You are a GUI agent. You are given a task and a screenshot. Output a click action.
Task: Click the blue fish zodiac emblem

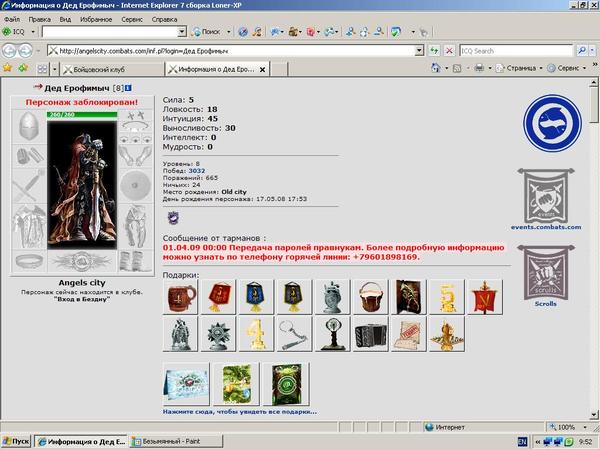552,123
